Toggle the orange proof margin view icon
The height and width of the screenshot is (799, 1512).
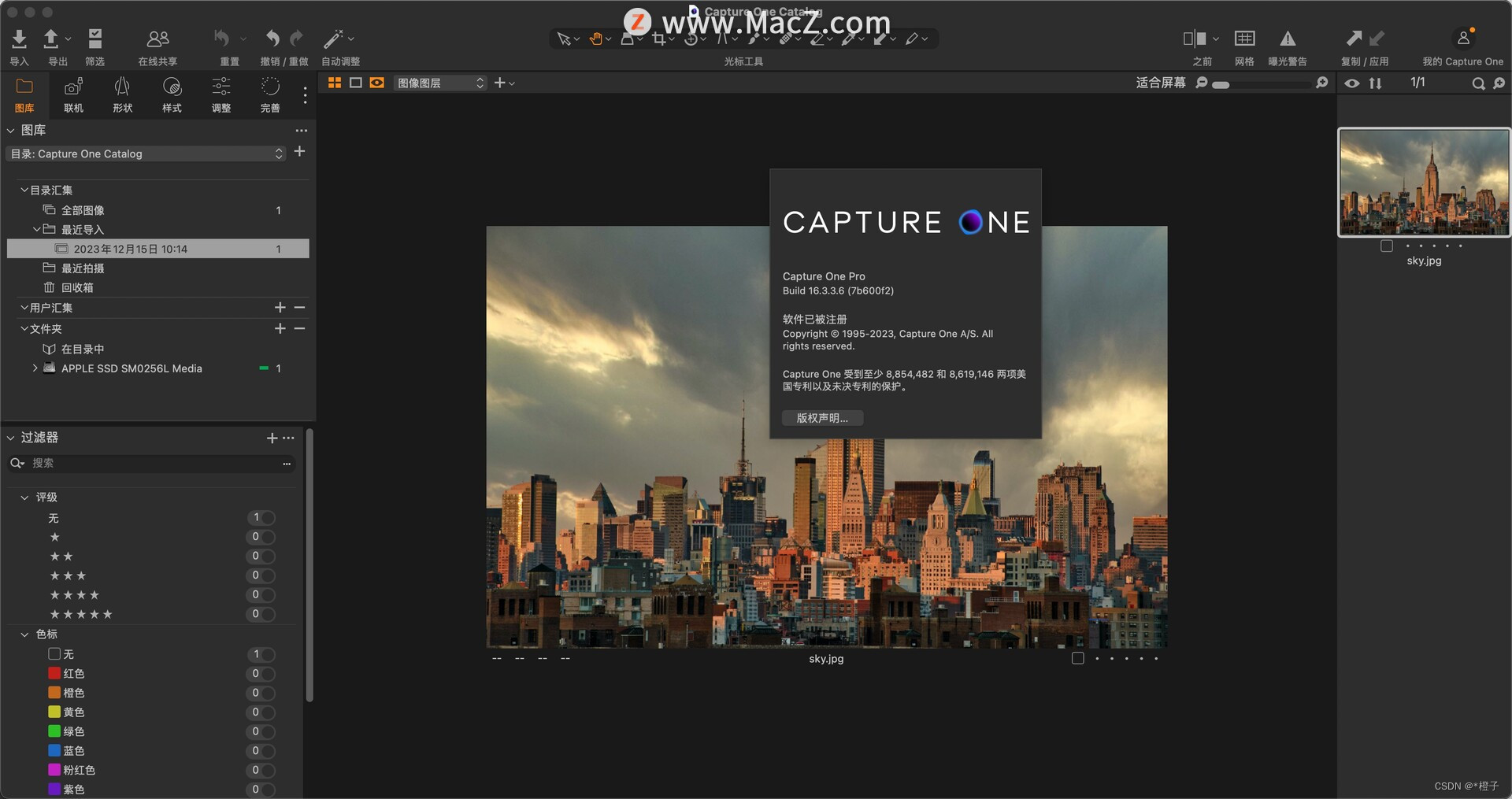coord(377,83)
